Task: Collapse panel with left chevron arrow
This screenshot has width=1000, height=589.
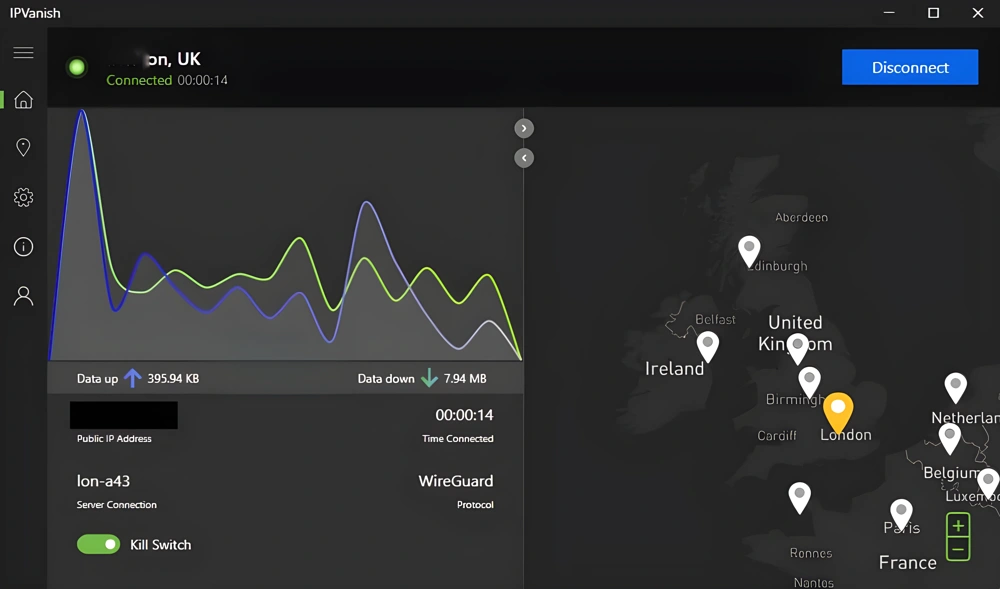Action: (524, 157)
